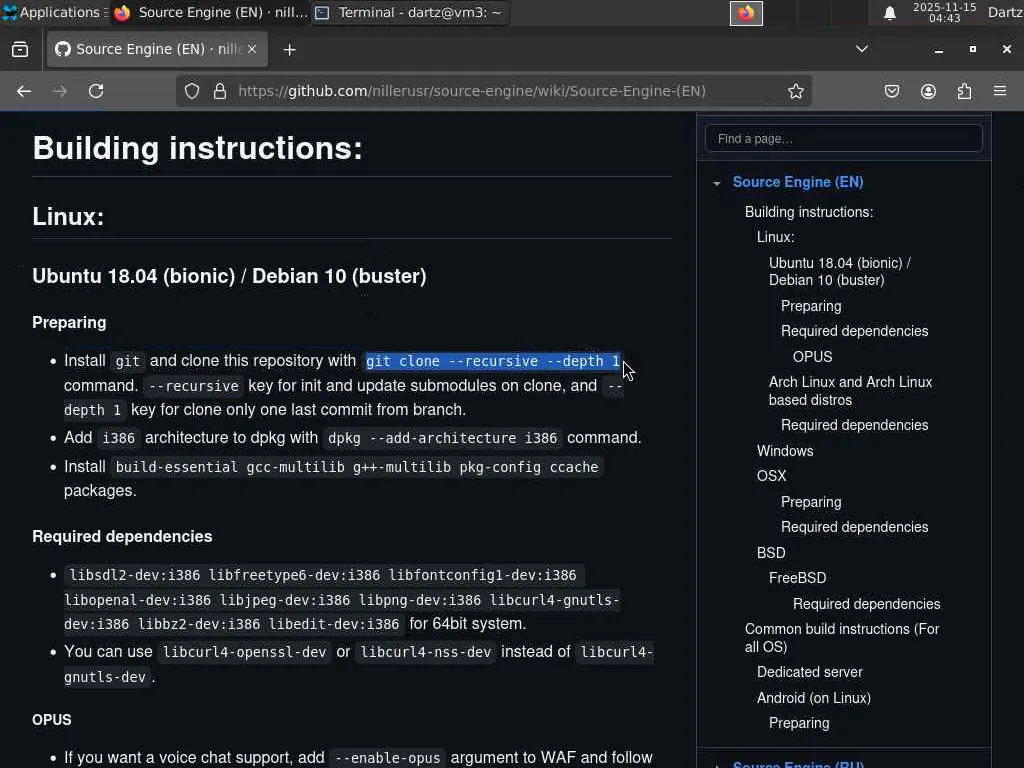
Task: Switch to Terminal - dartz@vm3 taskbar window
Action: click(x=411, y=12)
